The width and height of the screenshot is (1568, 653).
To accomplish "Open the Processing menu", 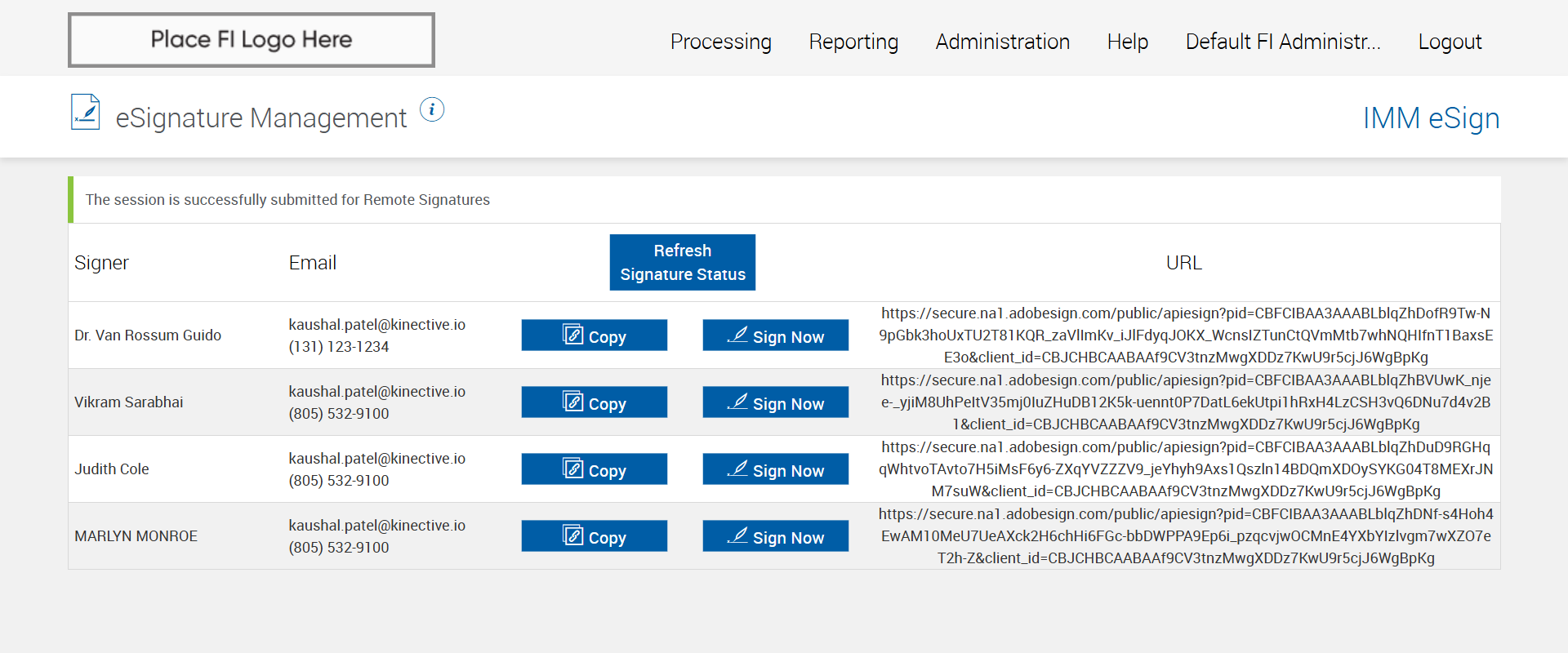I will click(720, 42).
